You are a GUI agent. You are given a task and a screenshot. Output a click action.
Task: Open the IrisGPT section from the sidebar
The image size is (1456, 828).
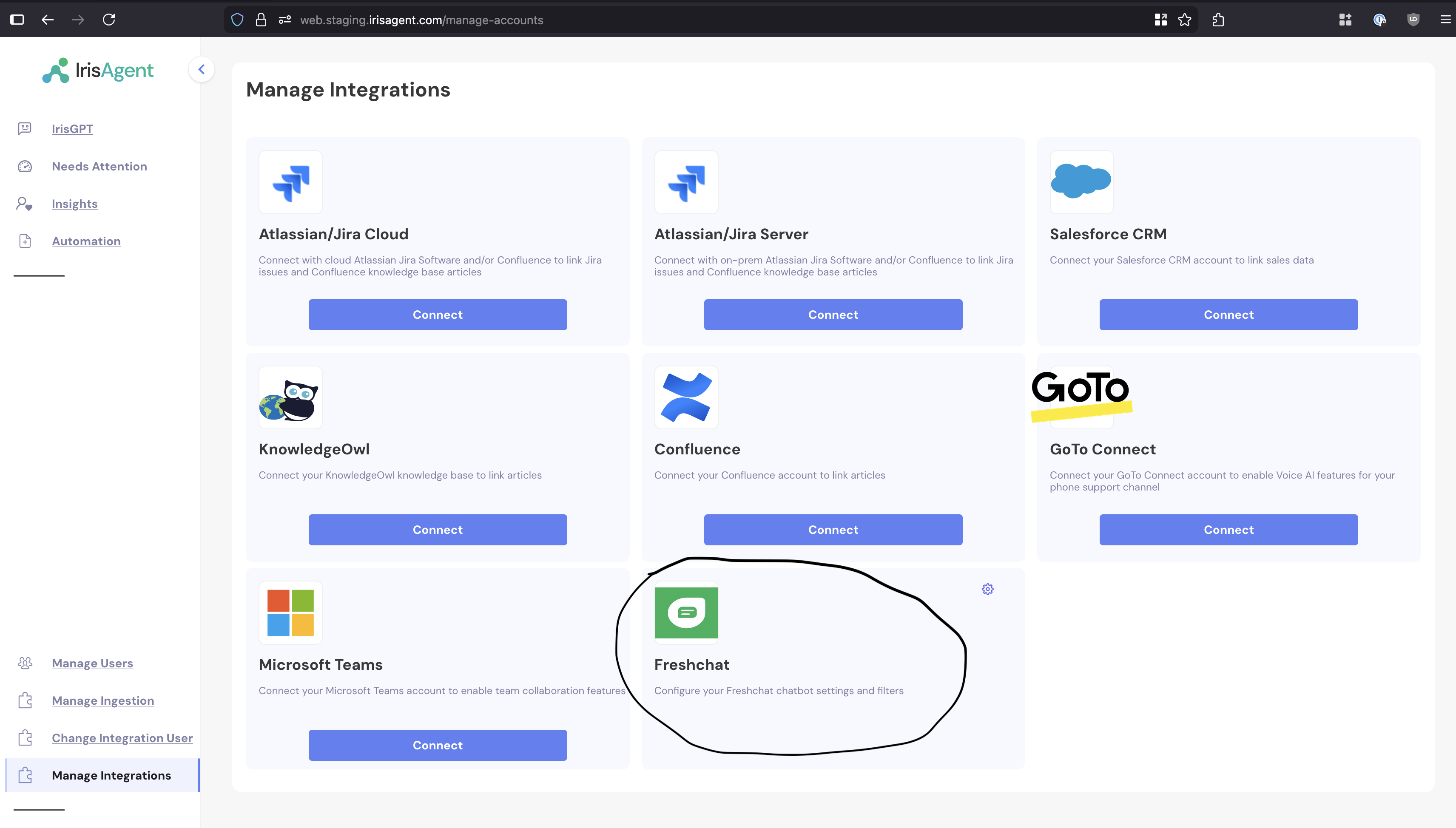click(72, 128)
